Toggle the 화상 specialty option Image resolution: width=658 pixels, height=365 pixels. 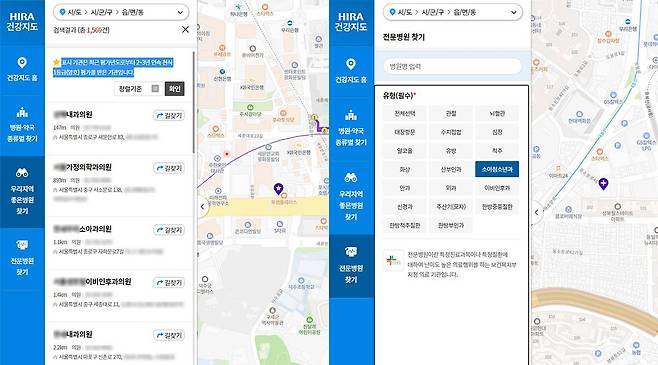click(x=405, y=169)
